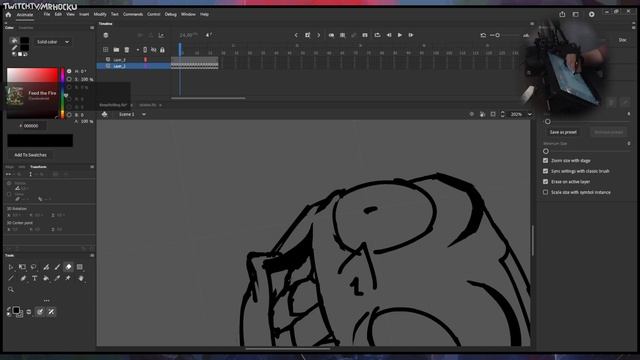Image resolution: width=640 pixels, height=360 pixels.
Task: Go to previous keyframe arrow
Action: tap(296, 36)
